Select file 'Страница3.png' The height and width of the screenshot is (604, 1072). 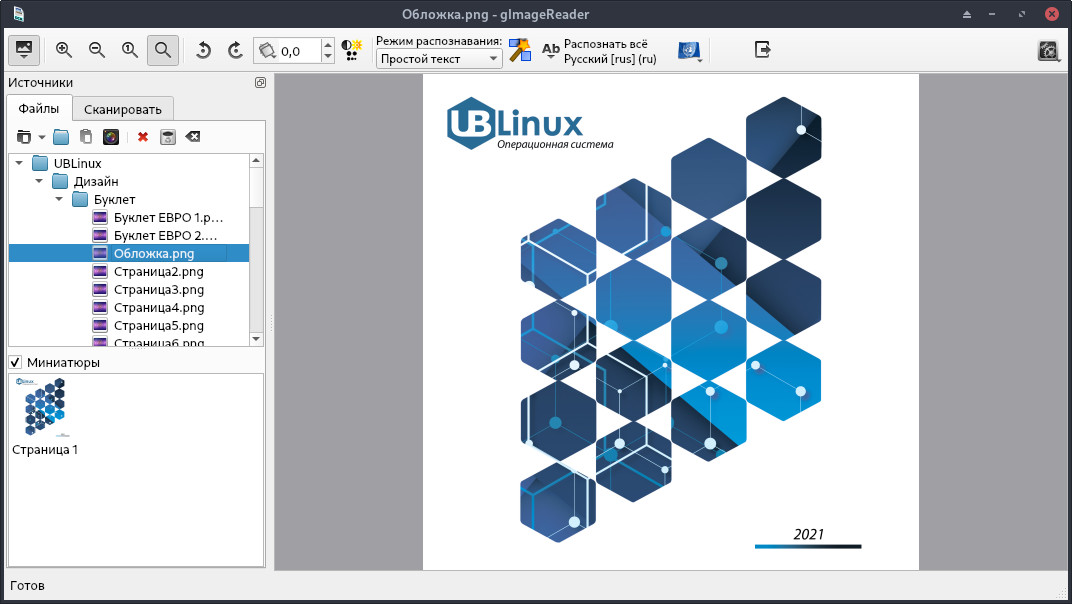click(x=129, y=289)
